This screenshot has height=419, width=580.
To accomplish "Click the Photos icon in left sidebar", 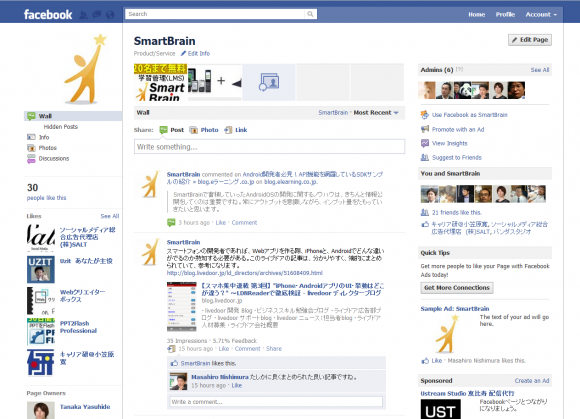I will (31, 148).
